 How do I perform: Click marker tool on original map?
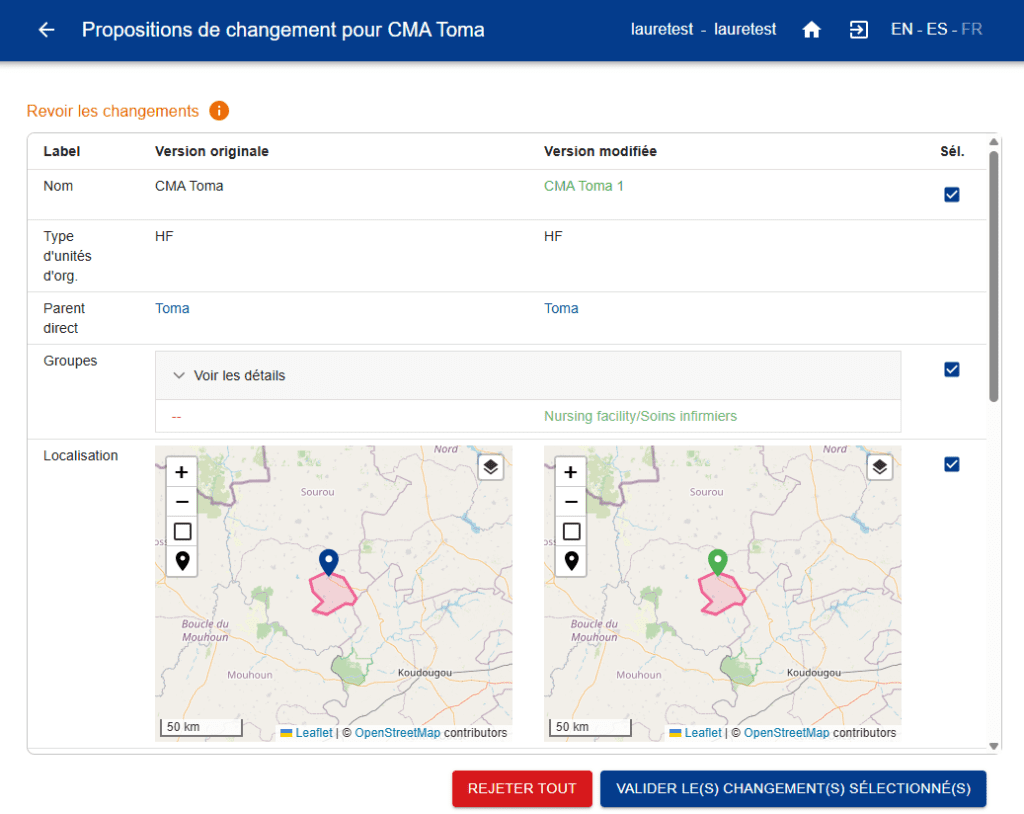182,561
